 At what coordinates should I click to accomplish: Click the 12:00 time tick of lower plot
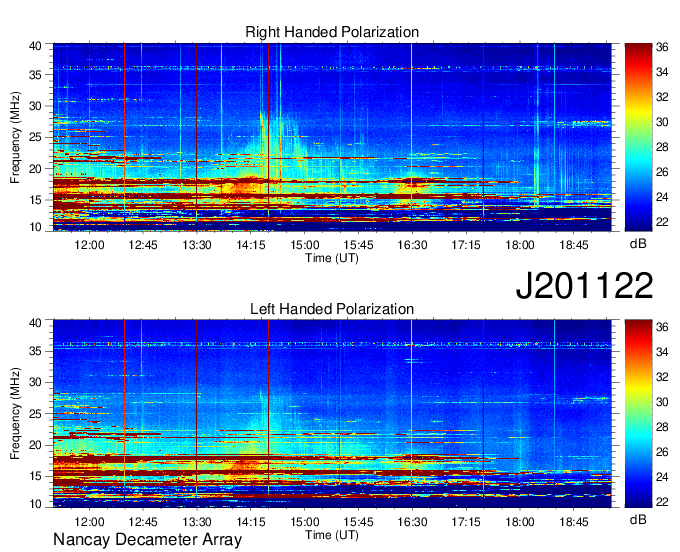(89, 522)
